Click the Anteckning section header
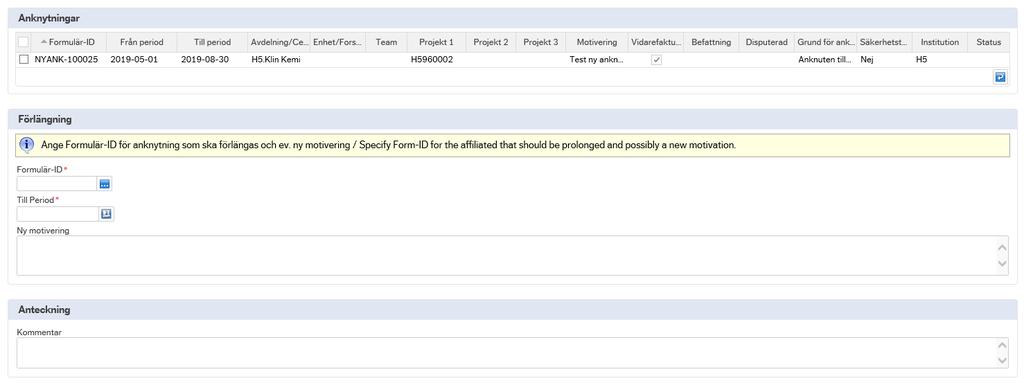Image resolution: width=1024 pixels, height=383 pixels. click(512, 310)
